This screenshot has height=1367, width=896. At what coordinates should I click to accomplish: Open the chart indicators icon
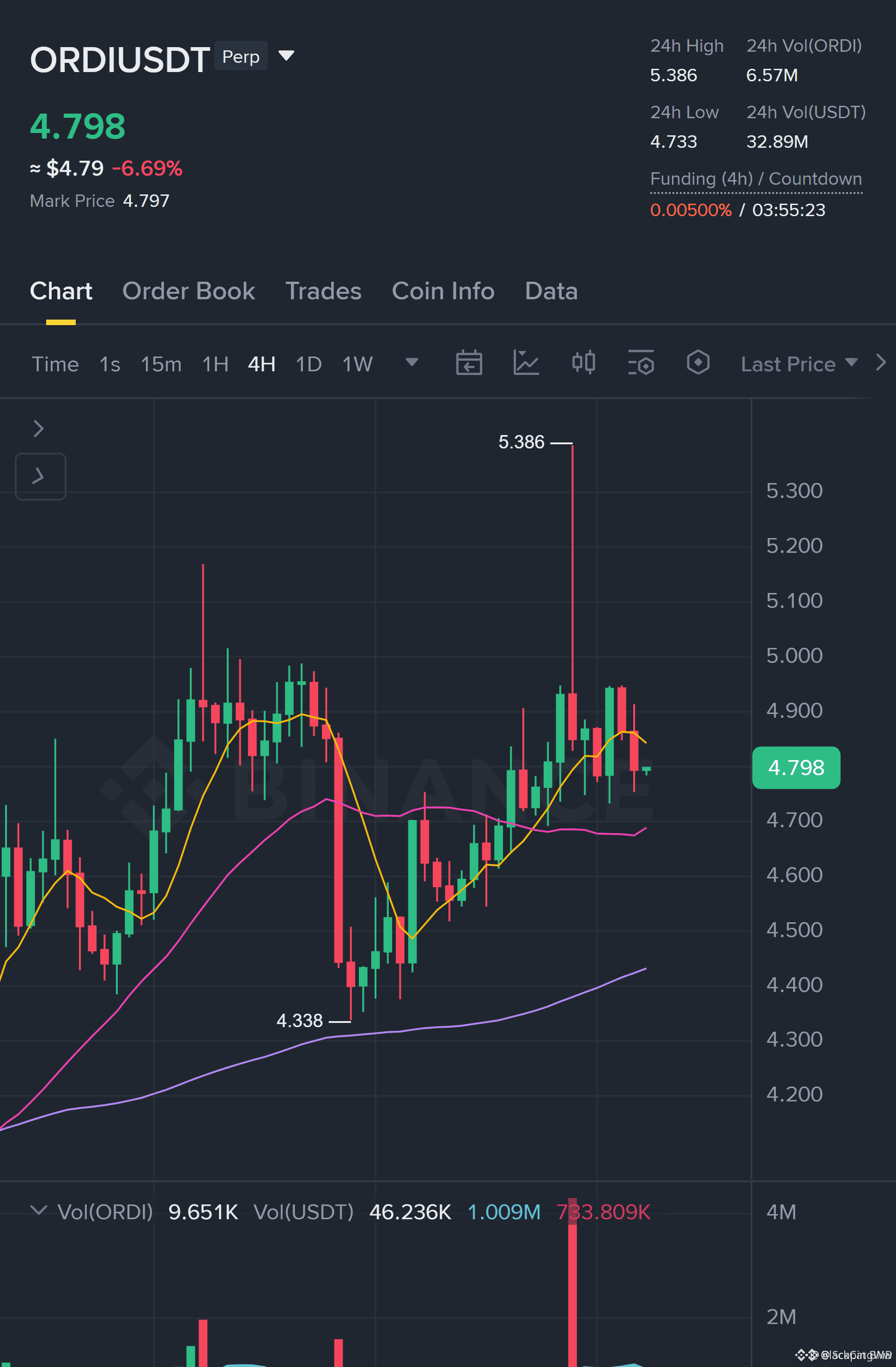pos(526,363)
